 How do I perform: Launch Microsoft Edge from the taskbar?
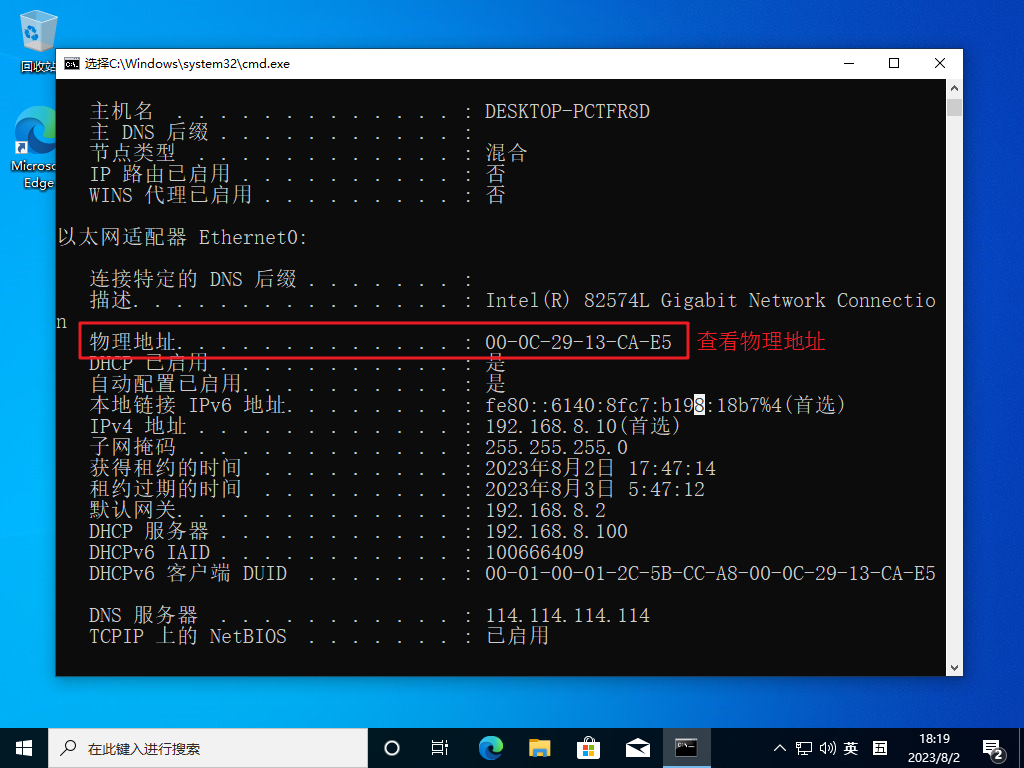[490, 748]
